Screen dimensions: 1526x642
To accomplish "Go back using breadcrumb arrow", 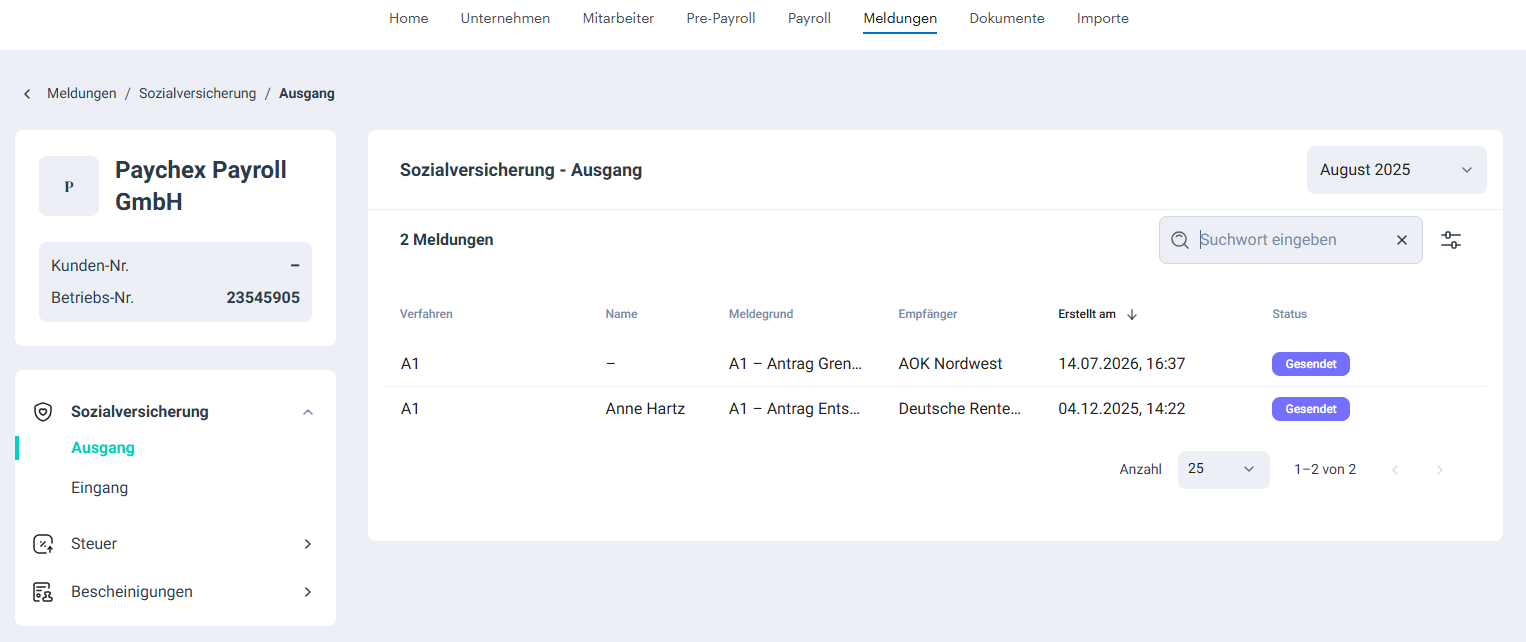I will coord(27,94).
